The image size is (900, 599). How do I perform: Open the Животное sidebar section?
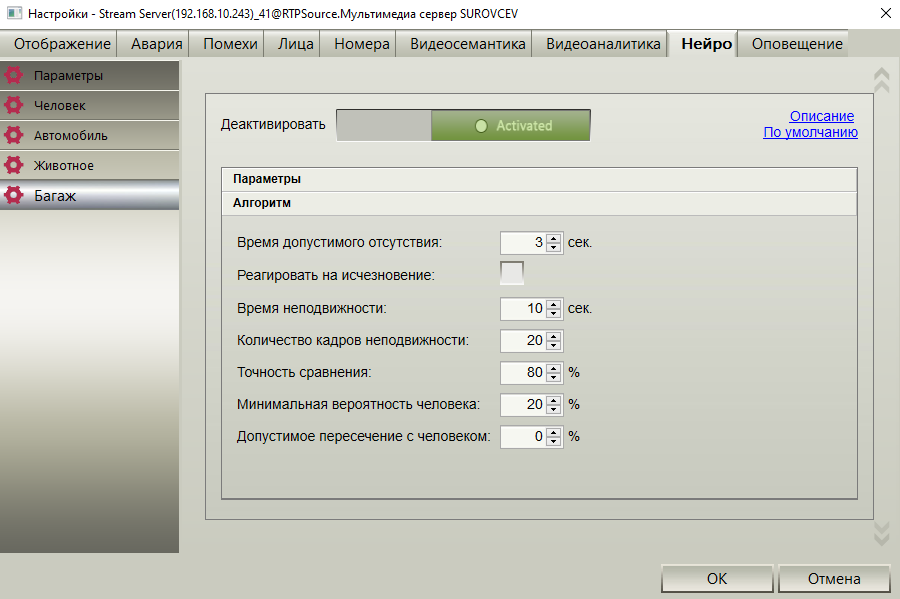(x=90, y=165)
